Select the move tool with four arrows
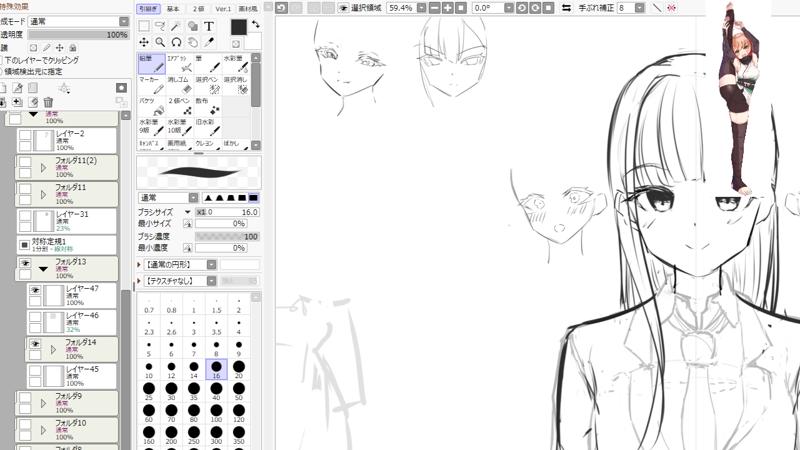 coord(144,42)
